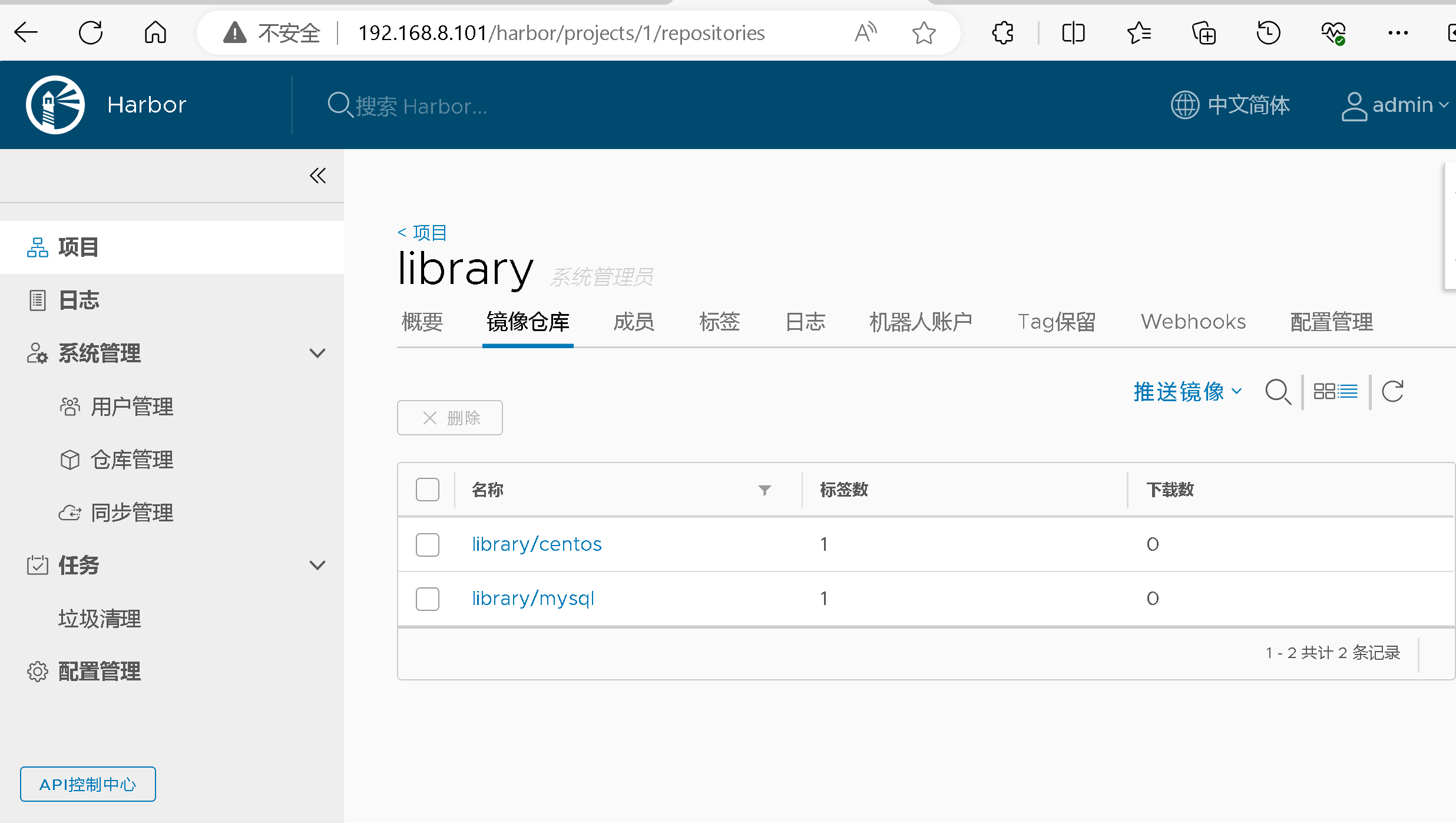This screenshot has height=823, width=1456.
Task: Check the library/mysql row checkbox
Action: [x=427, y=599]
